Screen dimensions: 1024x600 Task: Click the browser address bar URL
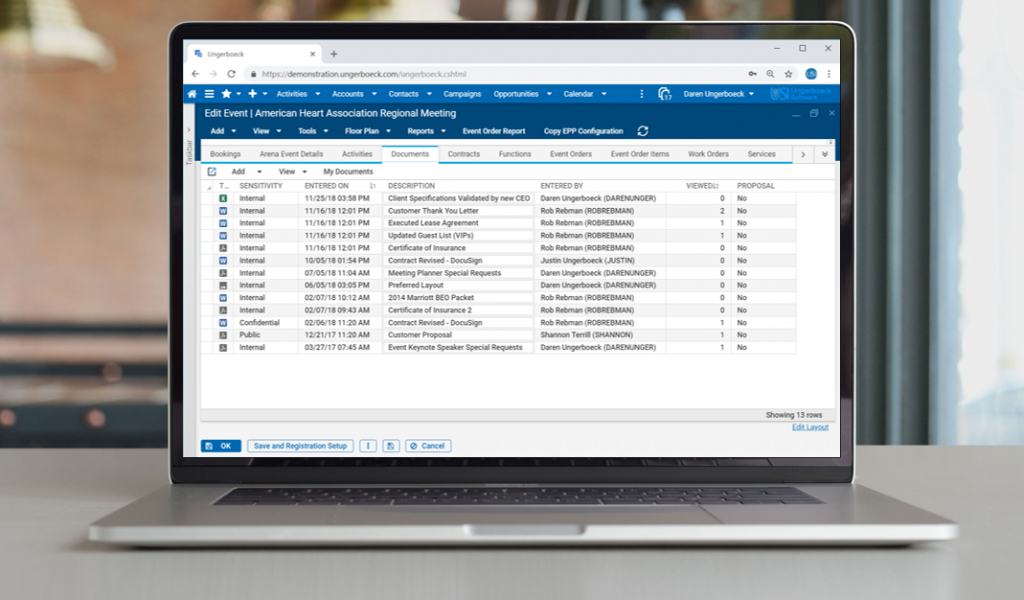364,74
